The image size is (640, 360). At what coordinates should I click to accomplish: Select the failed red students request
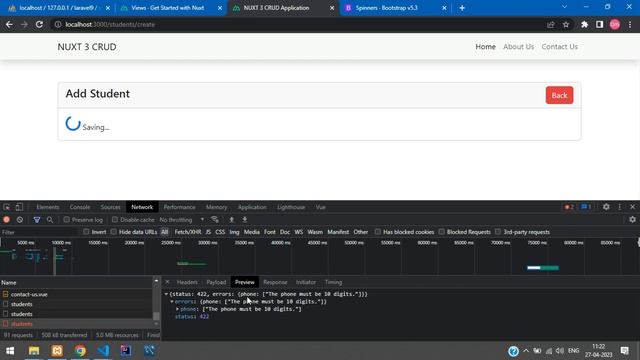(x=76, y=324)
